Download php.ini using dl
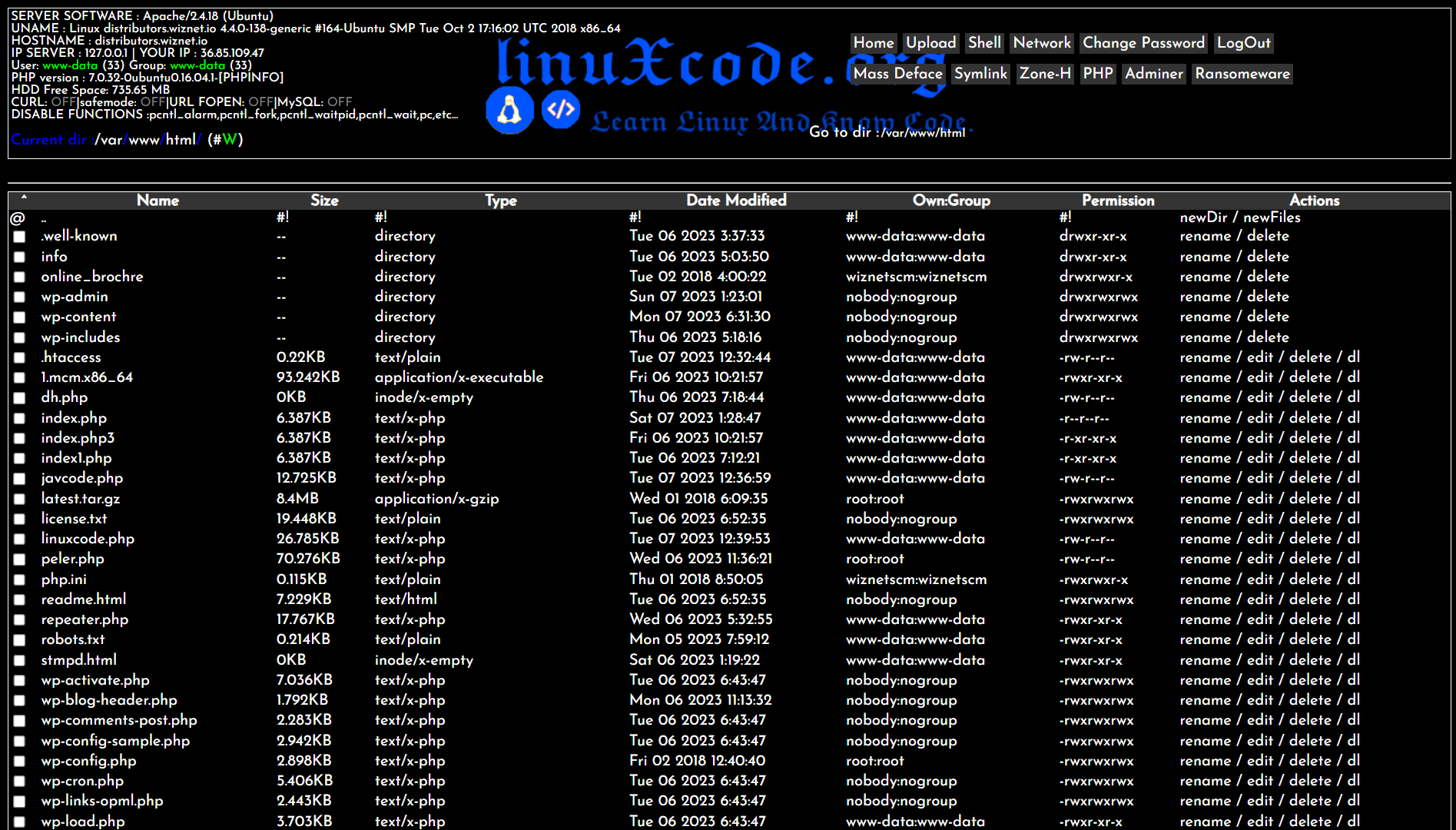 1353,579
